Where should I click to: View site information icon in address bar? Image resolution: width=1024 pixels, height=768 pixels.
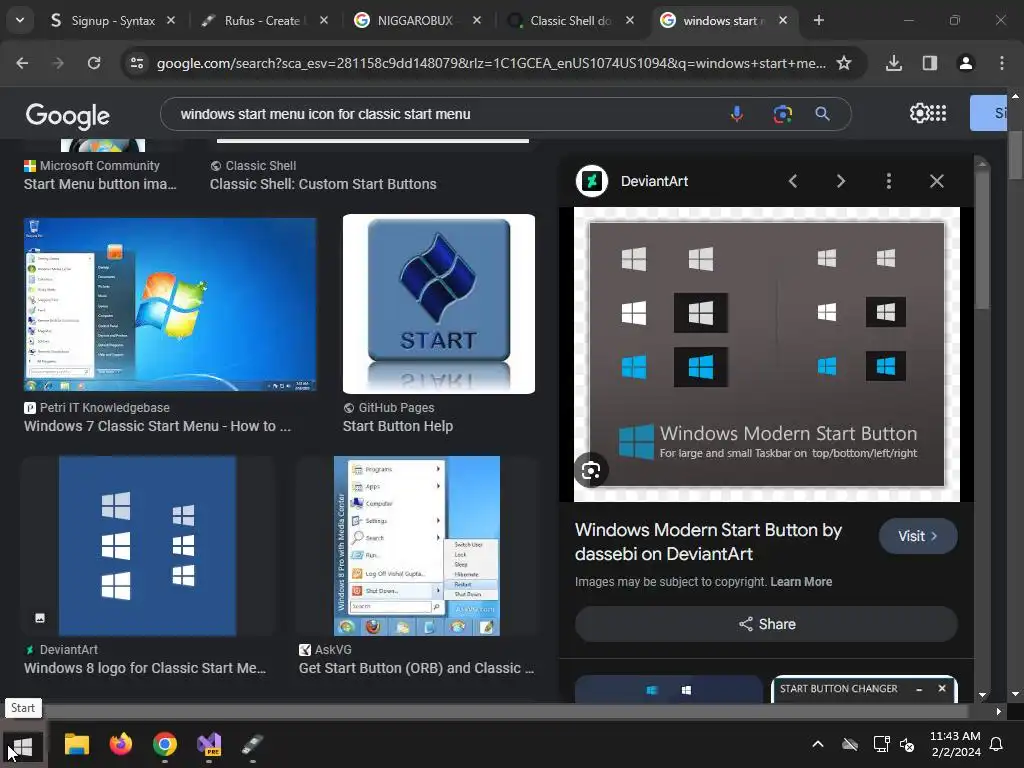coord(137,63)
